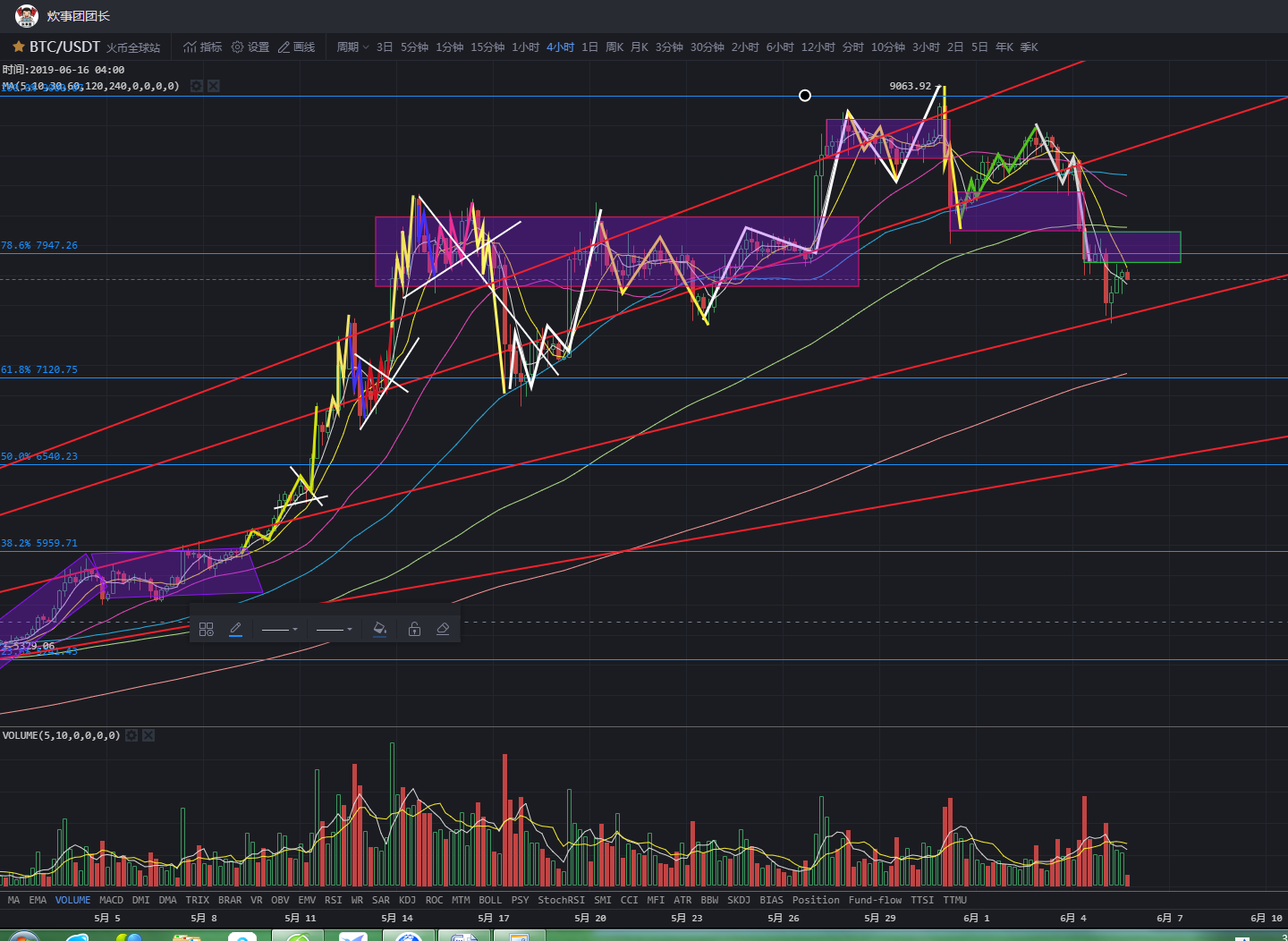Select the Fund-flow indicator tab
This screenshot has height=941, width=1288.
(x=875, y=900)
